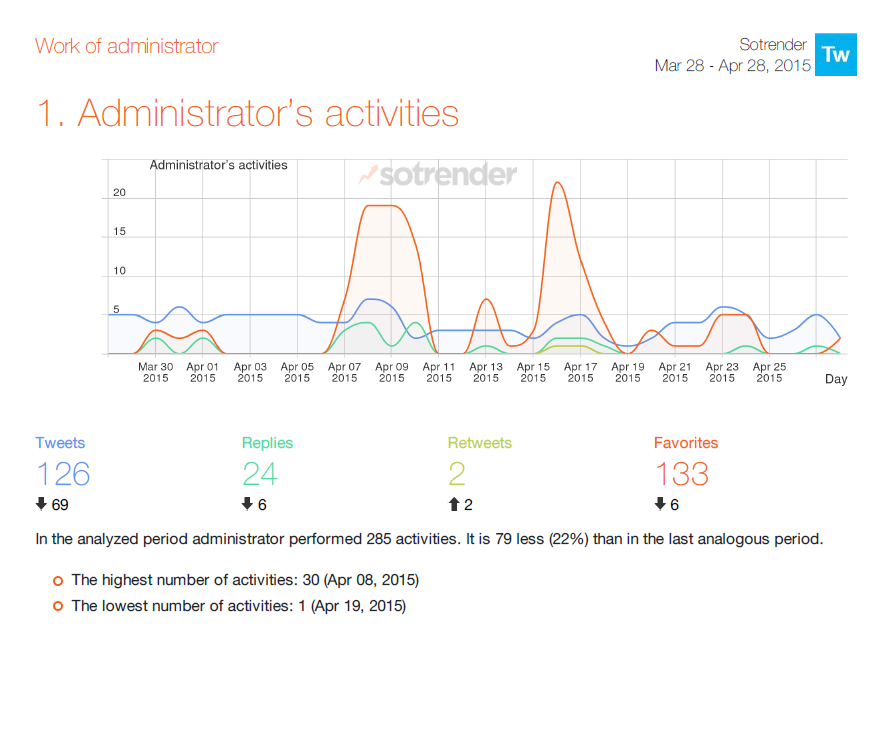This screenshot has height=756, width=890.
Task: Open the Work of administrator header
Action: point(126,46)
